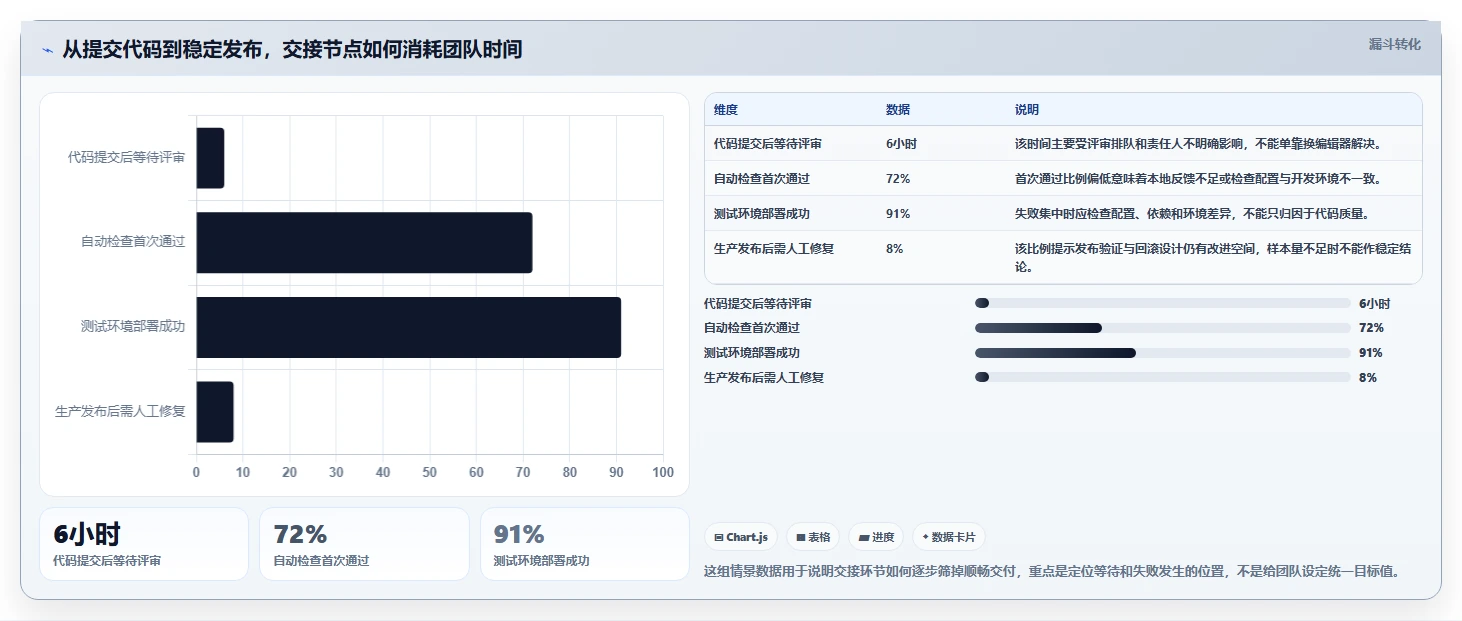Click table cell 测试环境部署成功
The image size is (1462, 621).
[x=762, y=214]
